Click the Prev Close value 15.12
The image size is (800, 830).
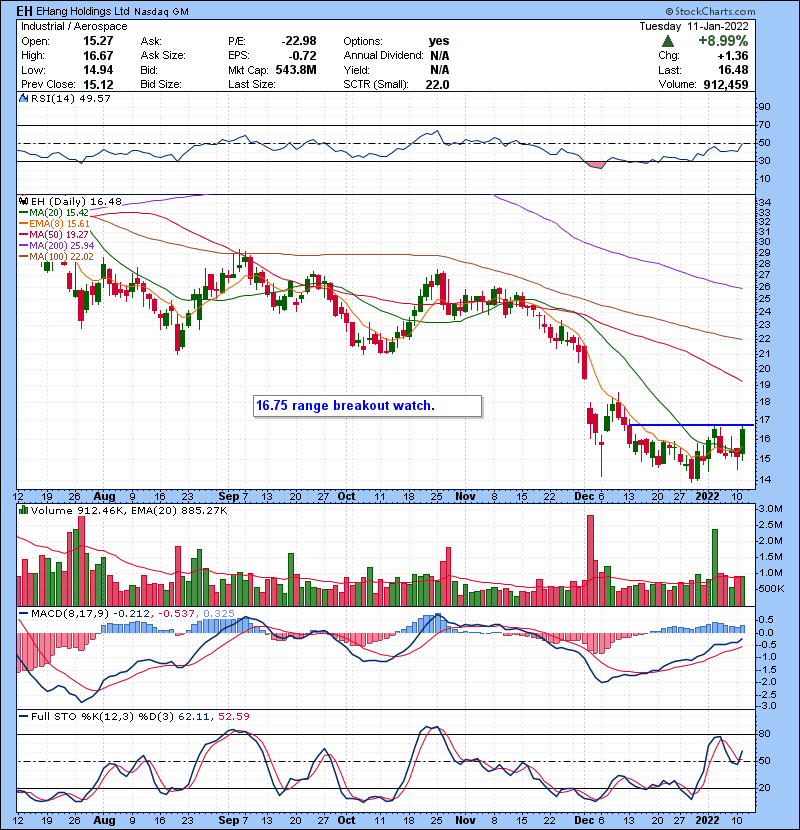98,84
